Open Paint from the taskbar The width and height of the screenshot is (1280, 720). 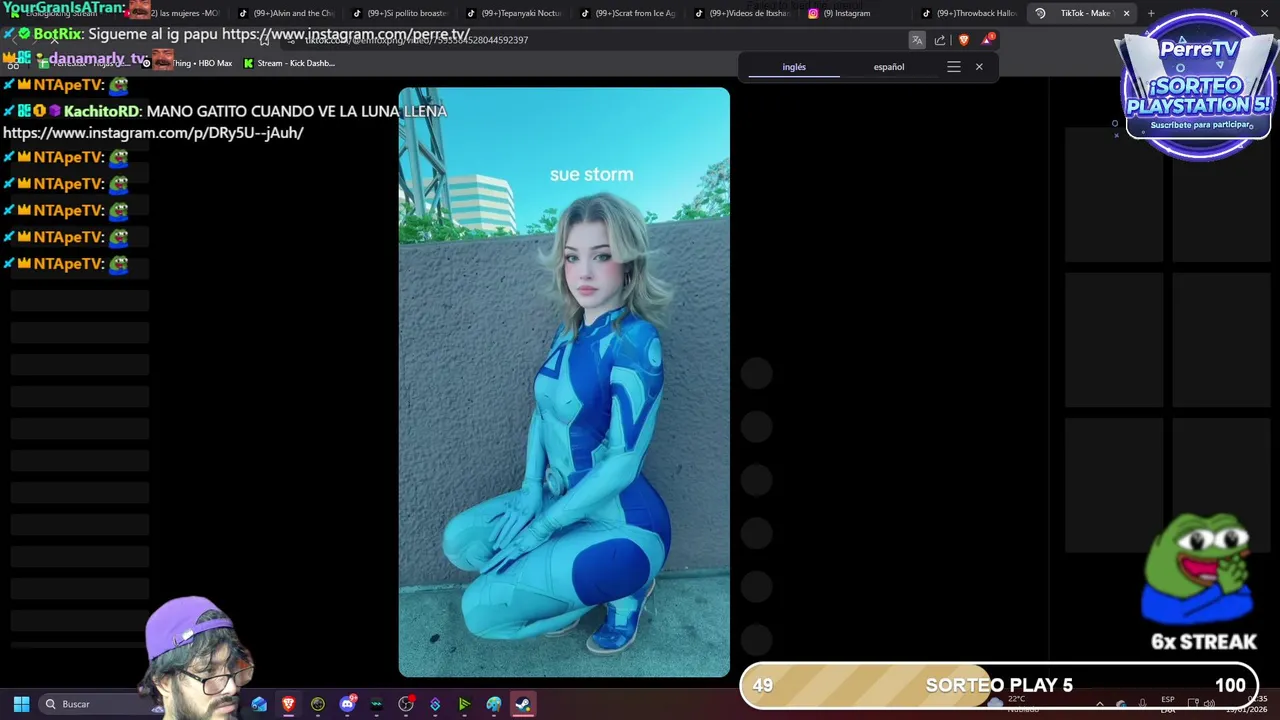494,704
